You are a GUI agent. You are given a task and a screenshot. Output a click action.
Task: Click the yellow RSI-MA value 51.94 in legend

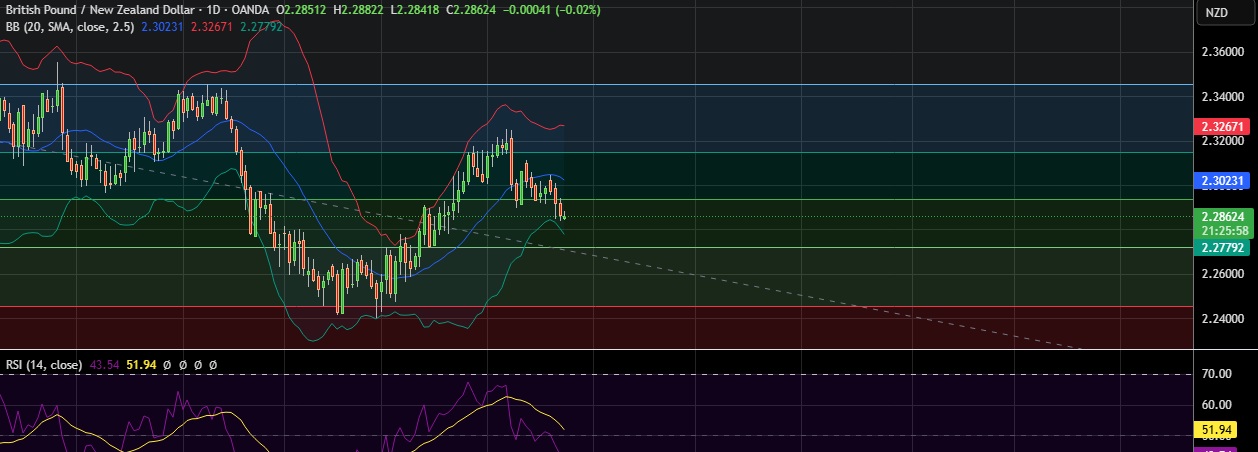coord(142,365)
